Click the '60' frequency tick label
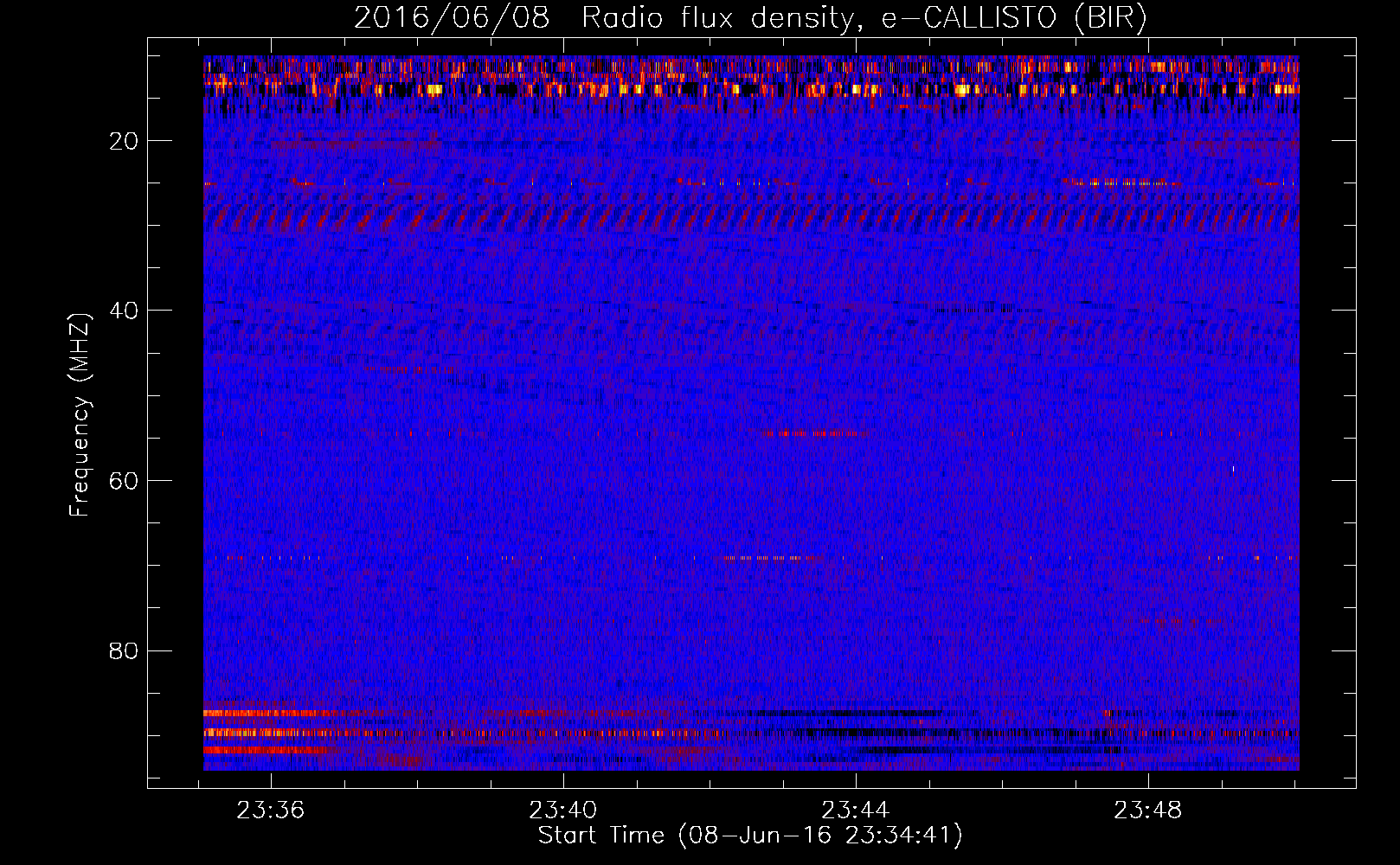The image size is (1400, 865). [x=125, y=481]
